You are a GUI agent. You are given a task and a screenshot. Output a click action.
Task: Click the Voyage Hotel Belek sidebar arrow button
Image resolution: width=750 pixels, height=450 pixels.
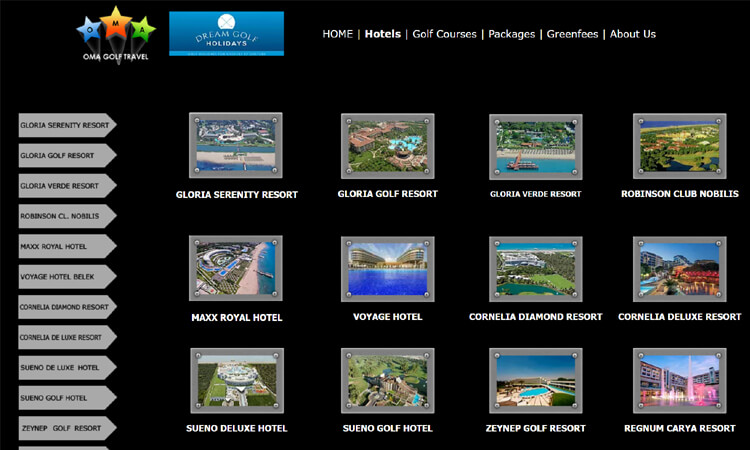tap(67, 277)
